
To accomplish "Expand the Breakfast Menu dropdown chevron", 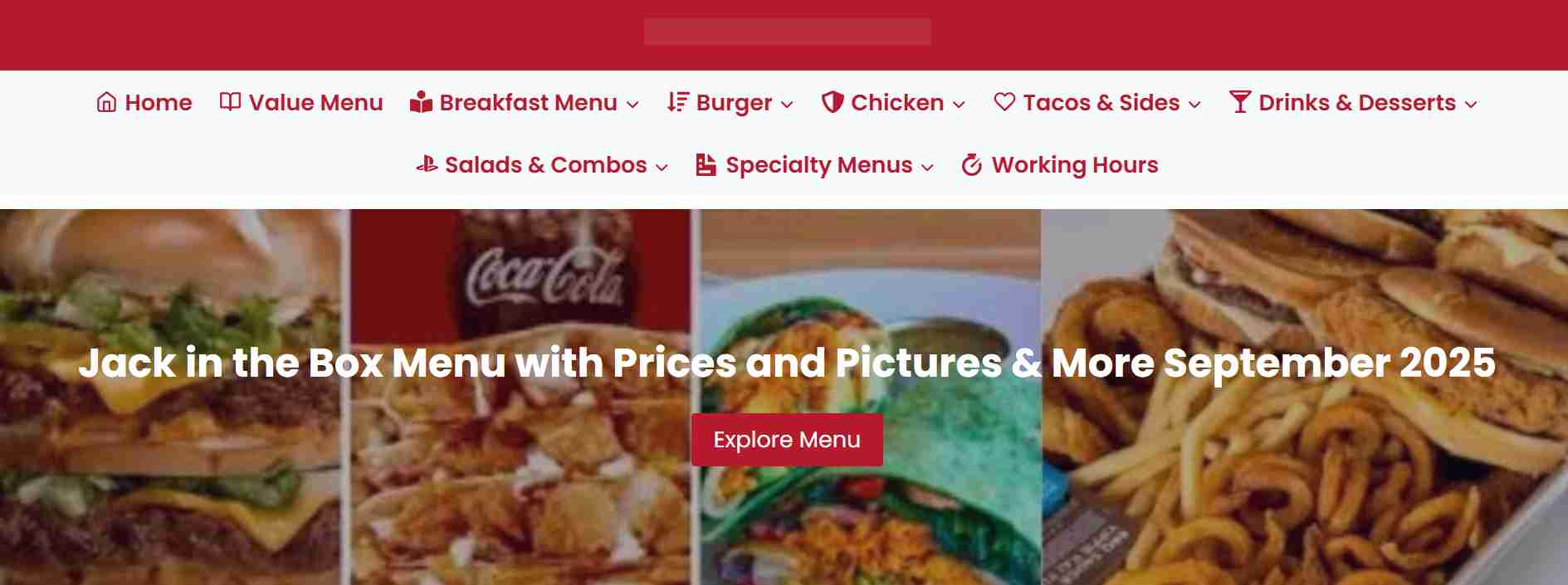I will [633, 105].
